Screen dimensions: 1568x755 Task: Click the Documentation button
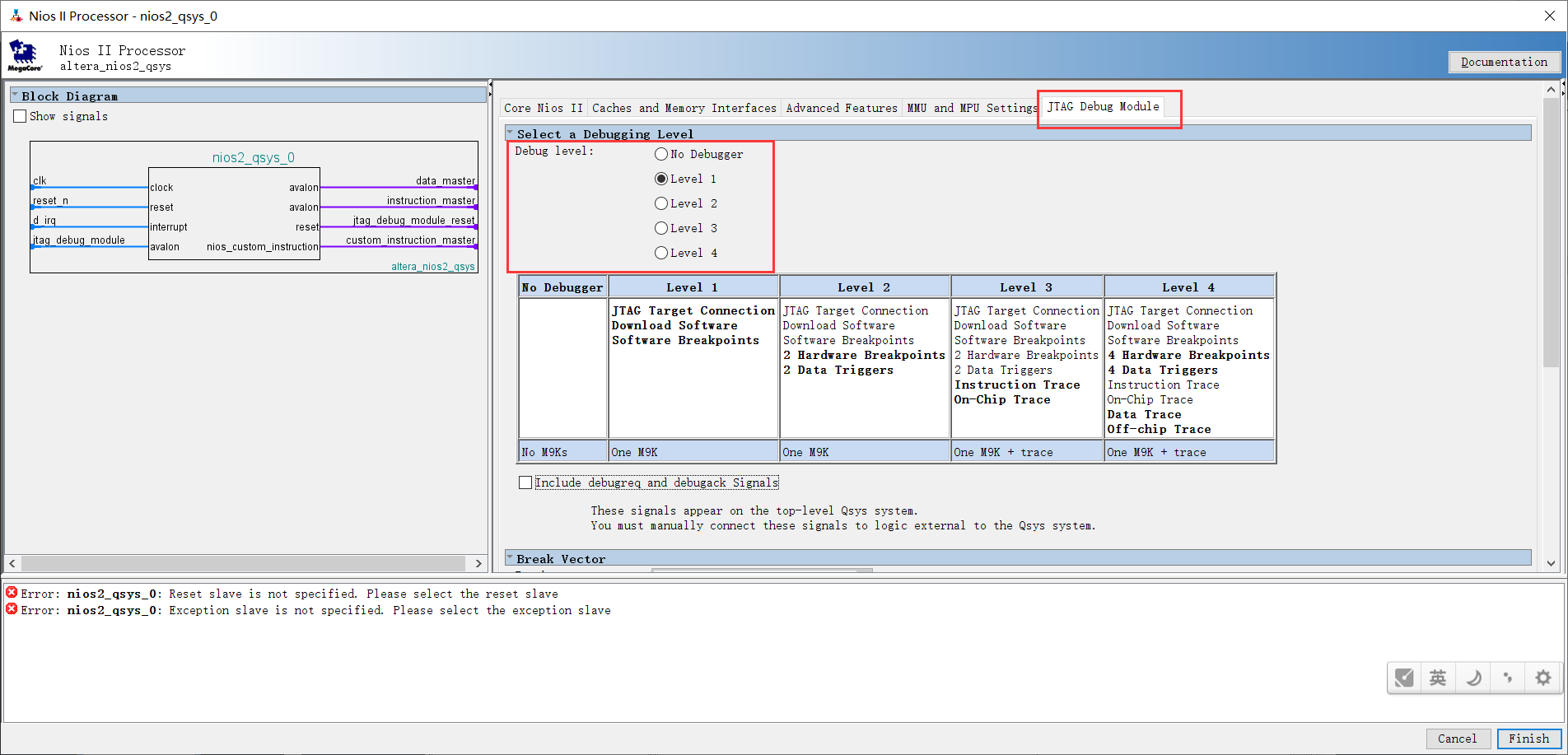1504,62
